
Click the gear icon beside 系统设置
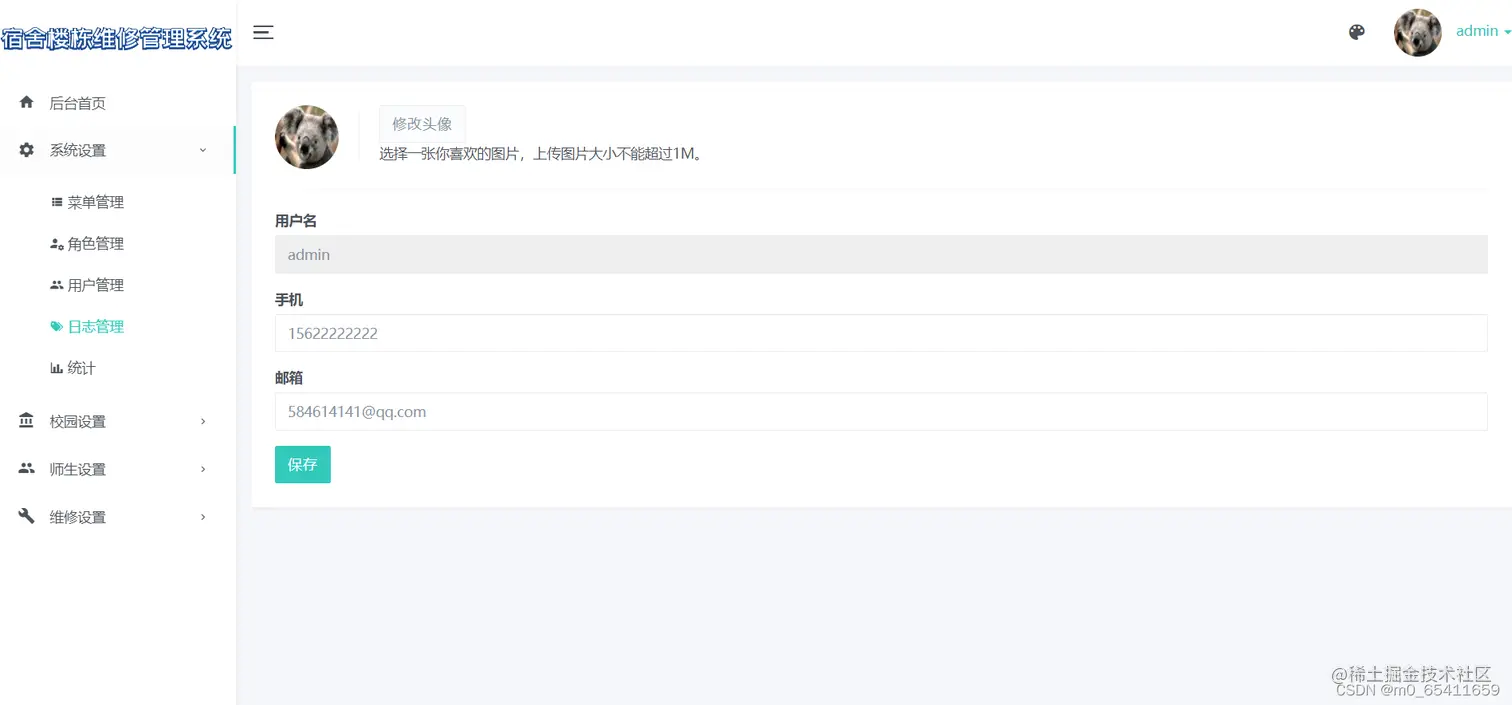click(27, 150)
